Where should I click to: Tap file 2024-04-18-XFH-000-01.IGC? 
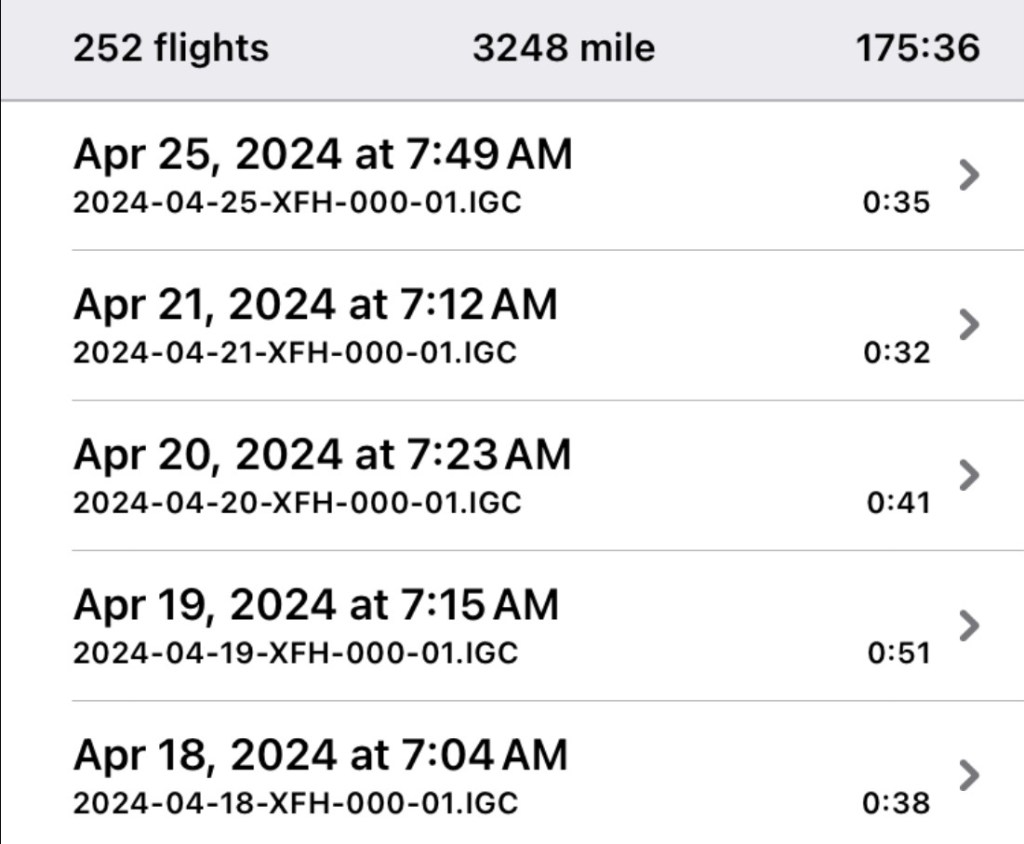296,803
